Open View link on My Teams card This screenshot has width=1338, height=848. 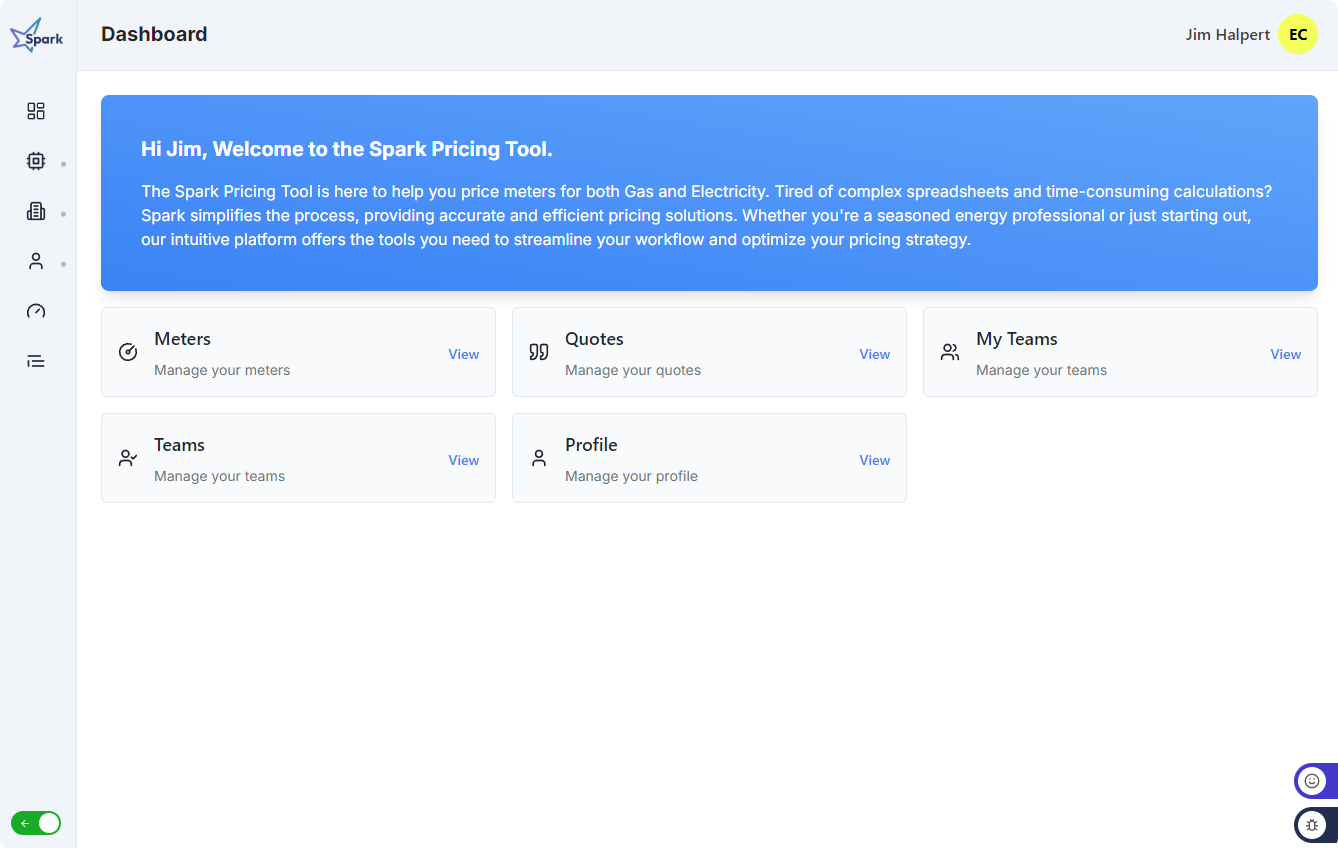click(x=1285, y=354)
